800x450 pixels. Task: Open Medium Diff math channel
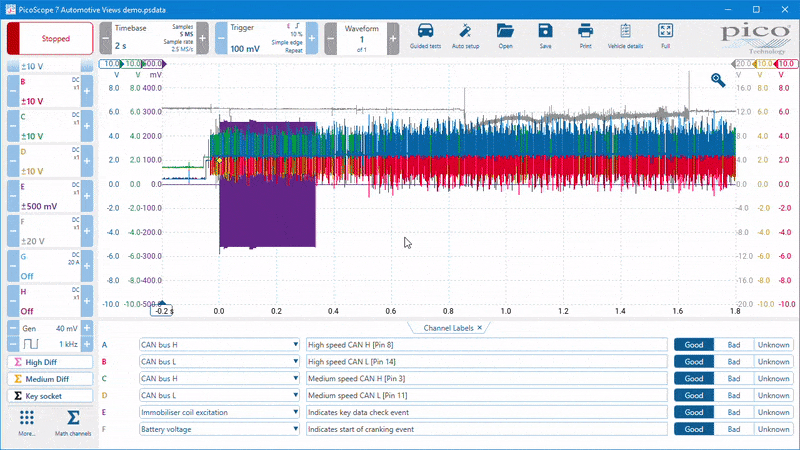tap(50, 379)
